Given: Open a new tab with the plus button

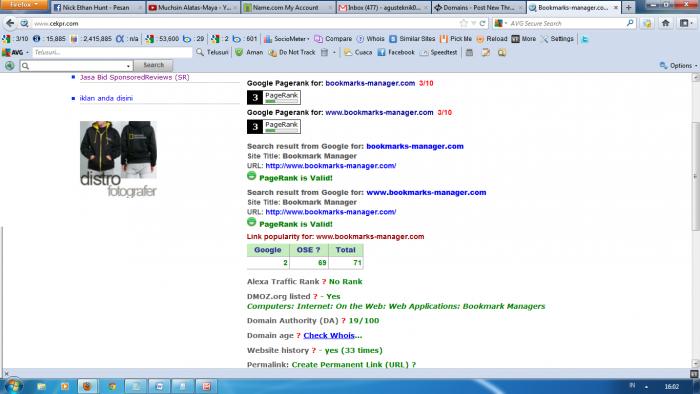Looking at the screenshot, I should click(629, 8).
